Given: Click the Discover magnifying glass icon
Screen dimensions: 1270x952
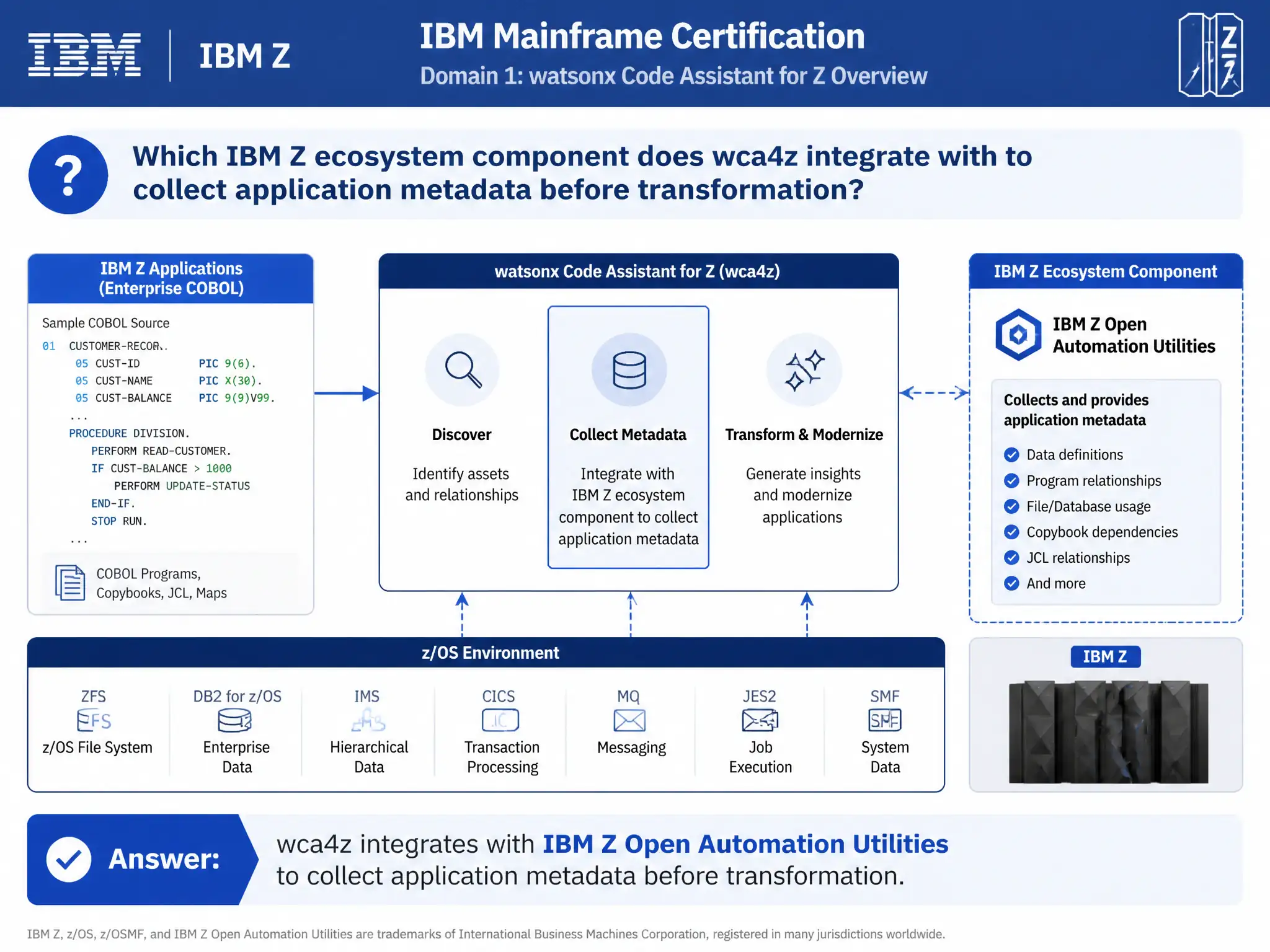Looking at the screenshot, I should [463, 370].
